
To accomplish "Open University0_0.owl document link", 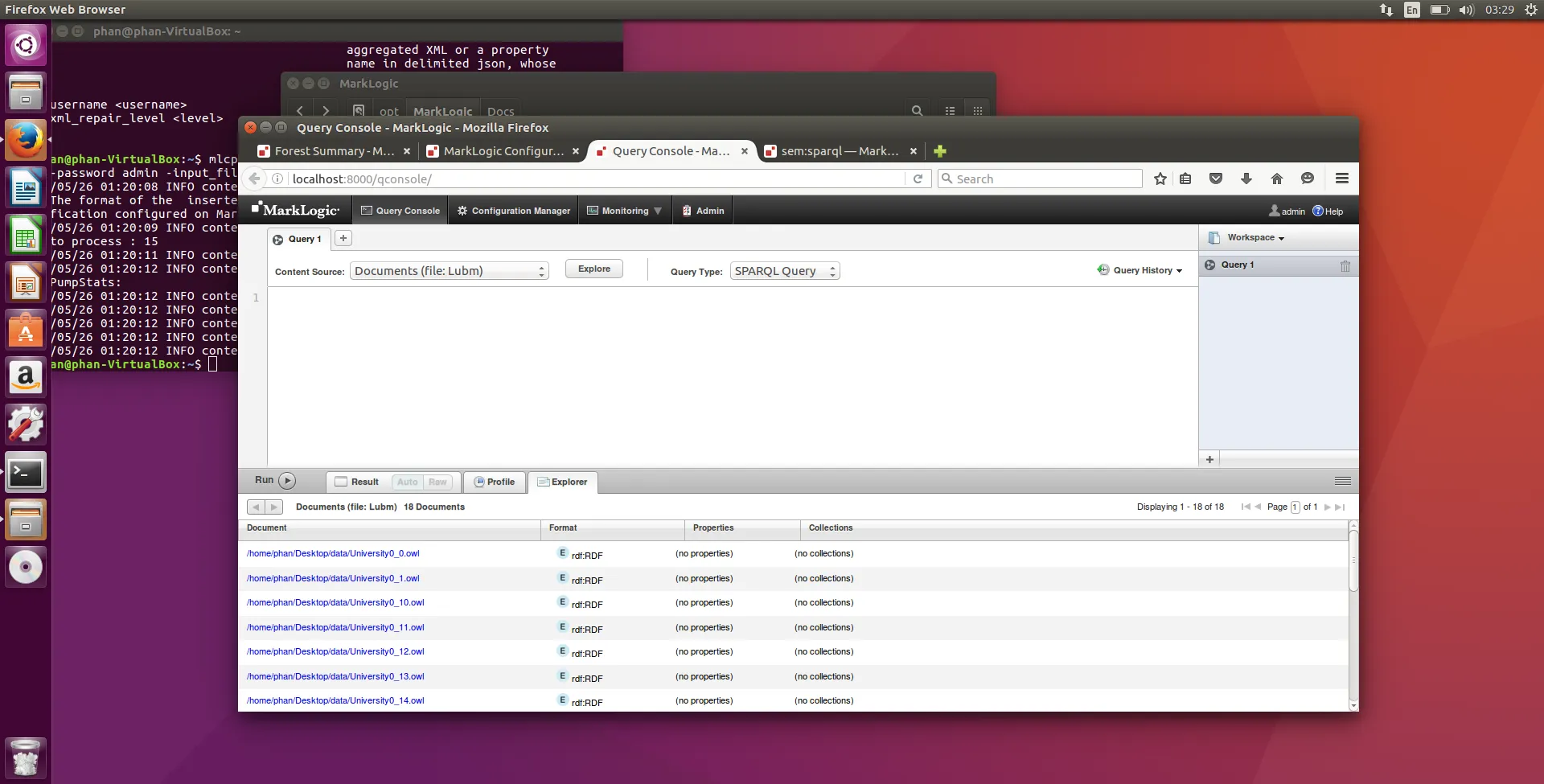I will pos(333,554).
